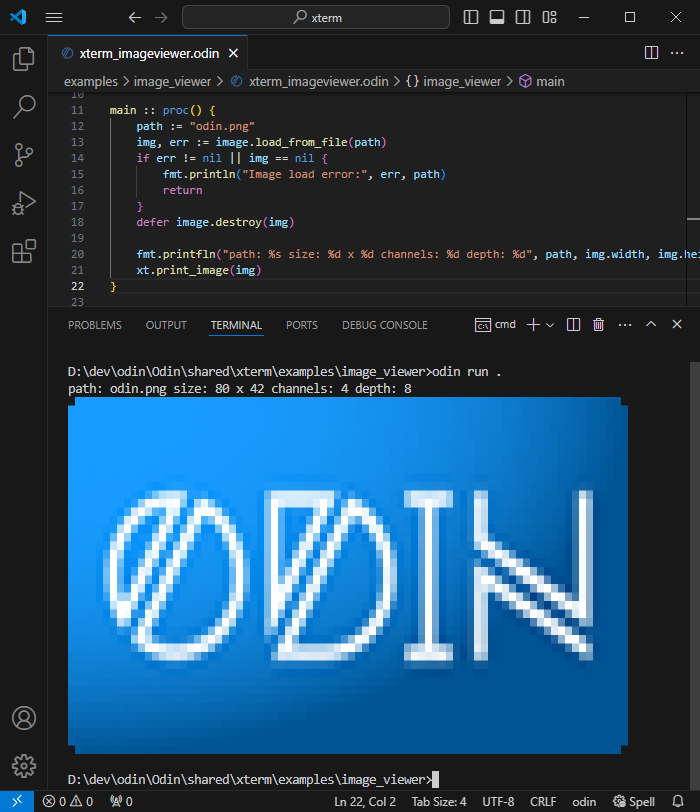Screen dimensions: 700x812
Task: Switch to the PORTS panel tab
Action: (x=302, y=325)
